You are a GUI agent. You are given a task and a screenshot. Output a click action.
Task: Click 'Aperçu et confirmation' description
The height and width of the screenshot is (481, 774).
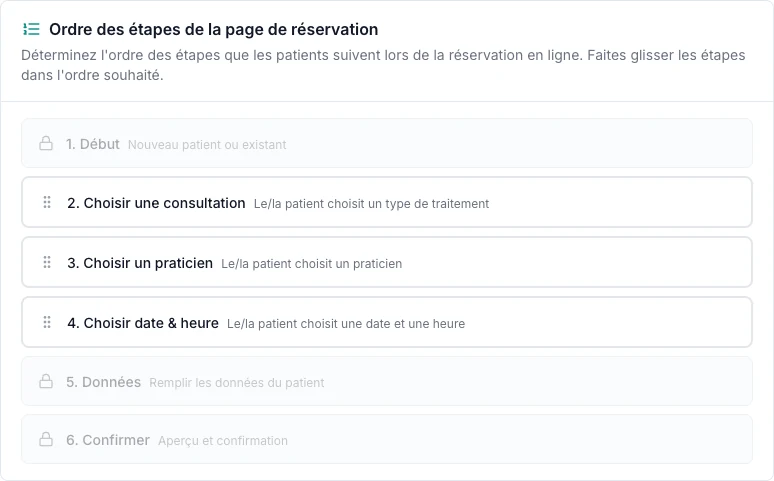(x=223, y=441)
